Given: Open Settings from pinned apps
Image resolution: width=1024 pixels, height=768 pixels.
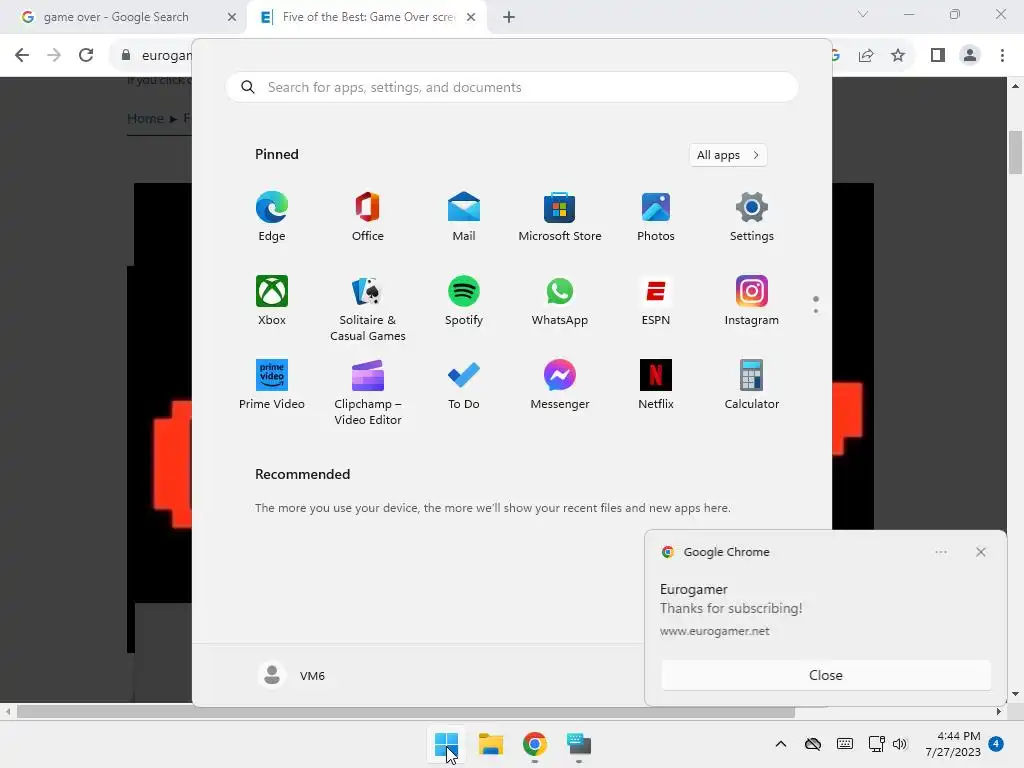Looking at the screenshot, I should pyautogui.click(x=752, y=217).
